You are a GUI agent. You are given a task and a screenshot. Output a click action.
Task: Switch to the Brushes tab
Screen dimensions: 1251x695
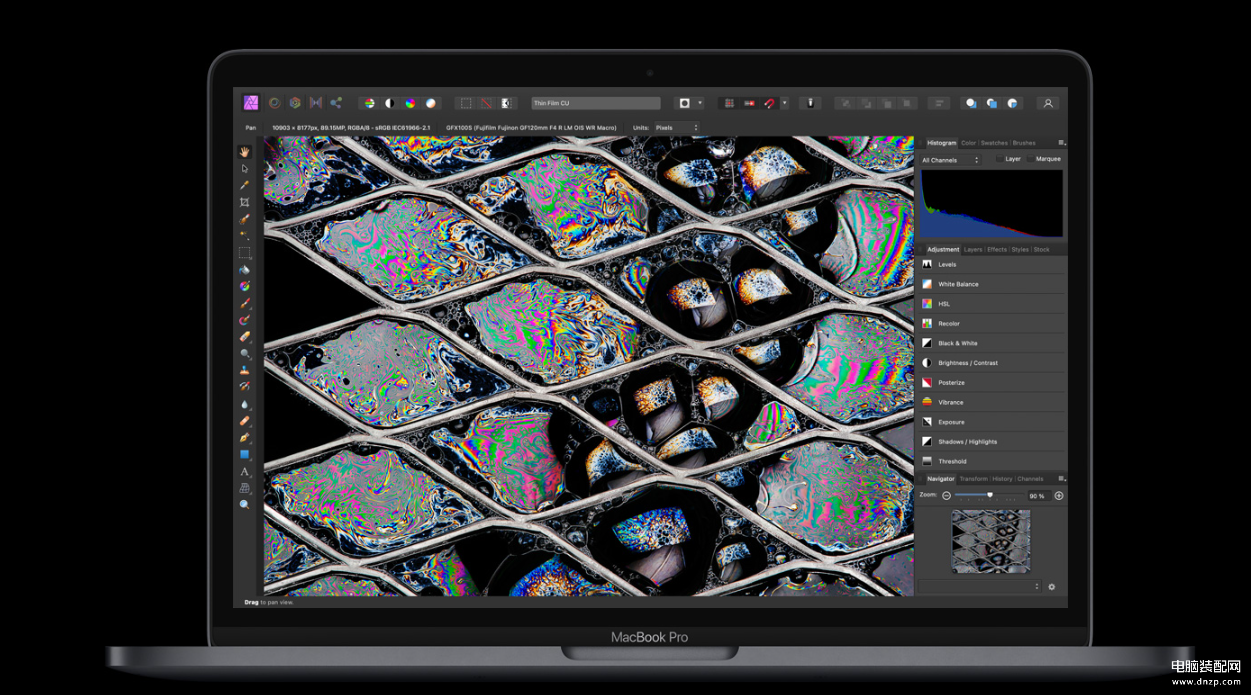(x=1024, y=143)
